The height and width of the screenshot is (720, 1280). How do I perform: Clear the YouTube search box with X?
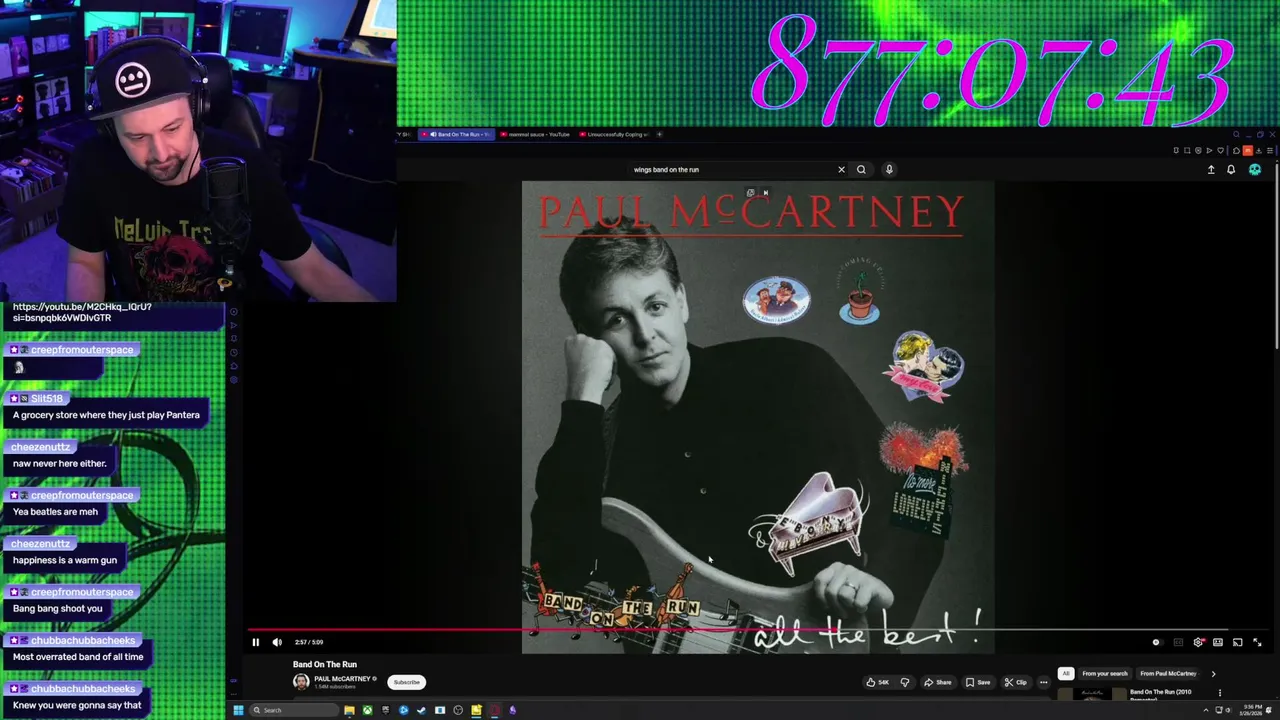point(841,169)
